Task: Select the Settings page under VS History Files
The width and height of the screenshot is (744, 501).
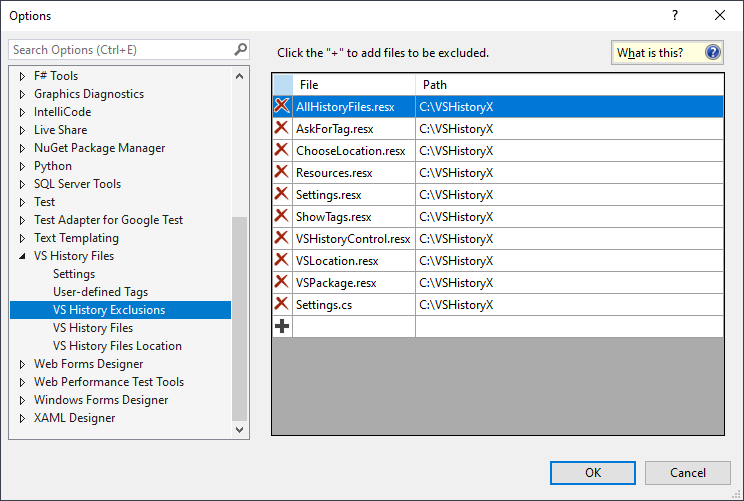Action: pos(74,274)
